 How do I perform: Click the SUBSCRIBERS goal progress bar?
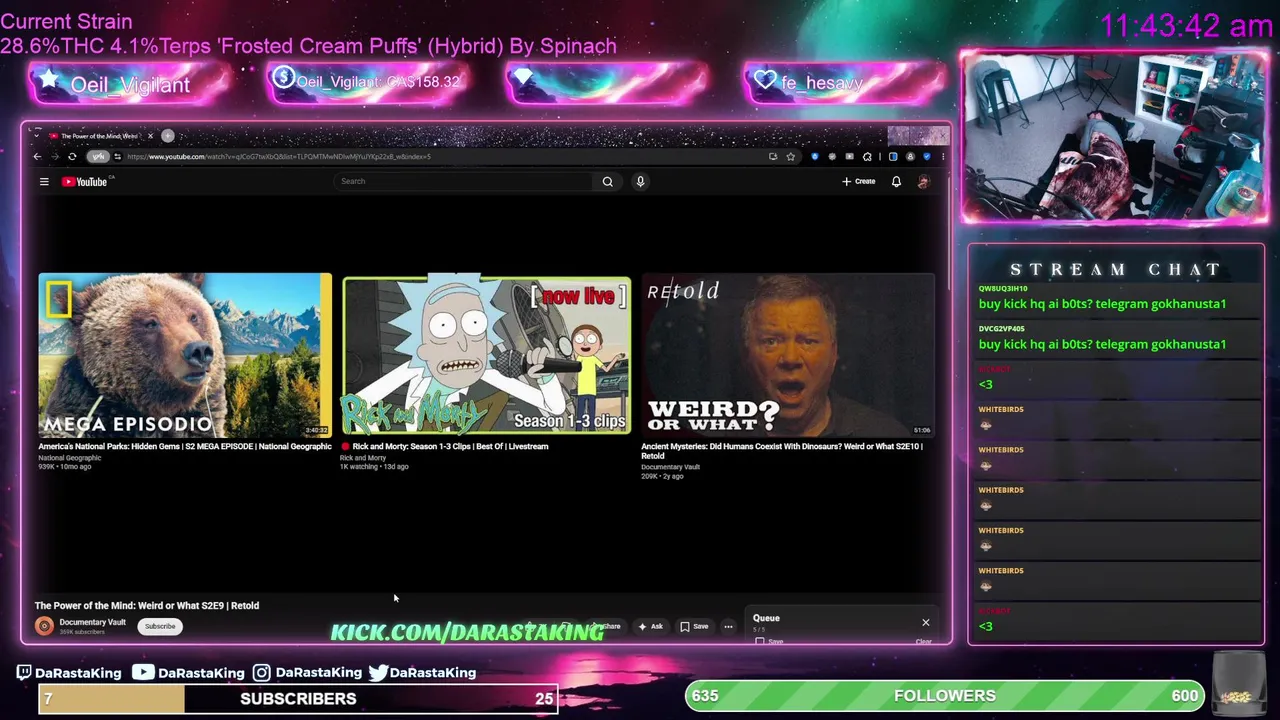298,698
